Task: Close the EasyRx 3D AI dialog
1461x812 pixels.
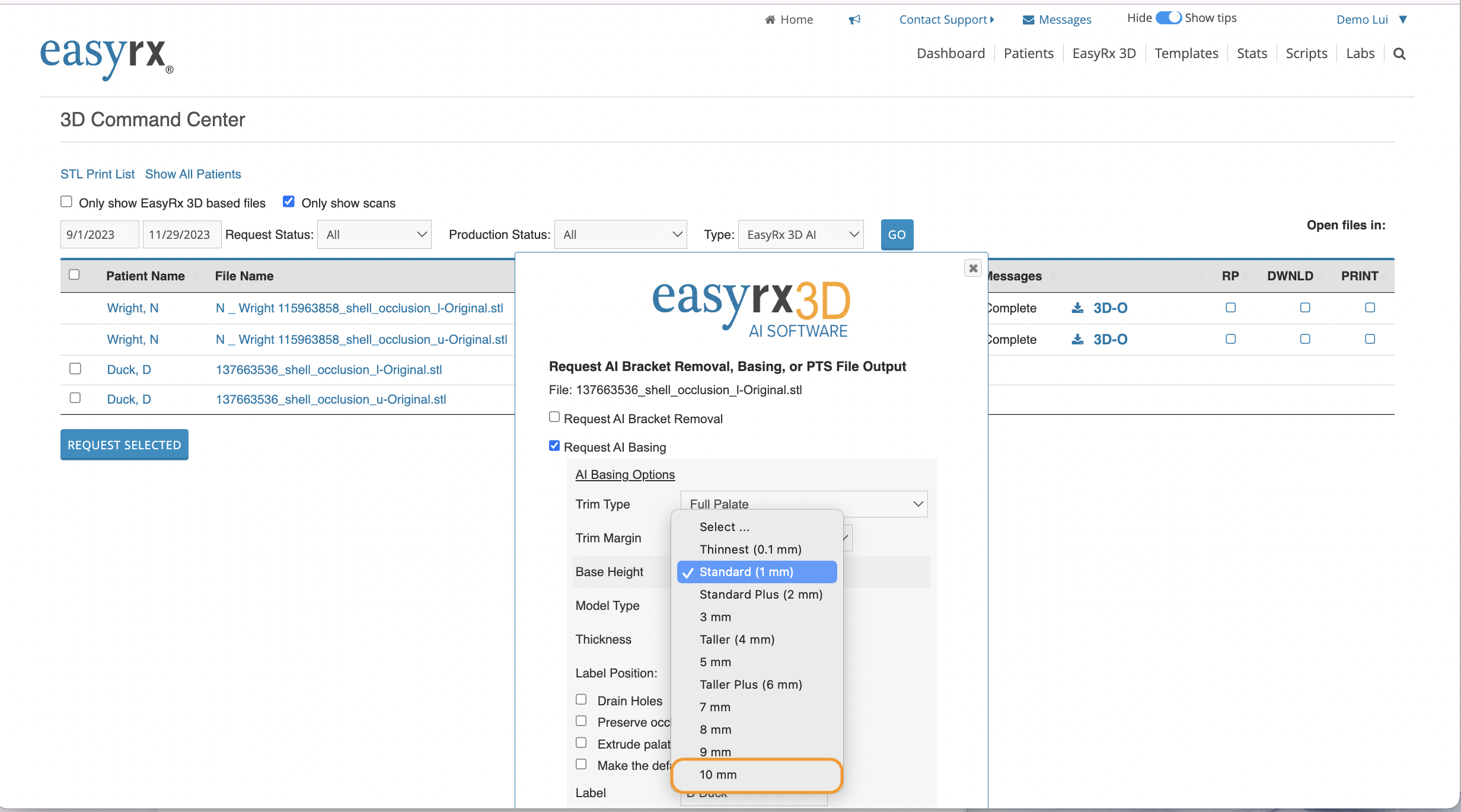Action: pos(973,268)
